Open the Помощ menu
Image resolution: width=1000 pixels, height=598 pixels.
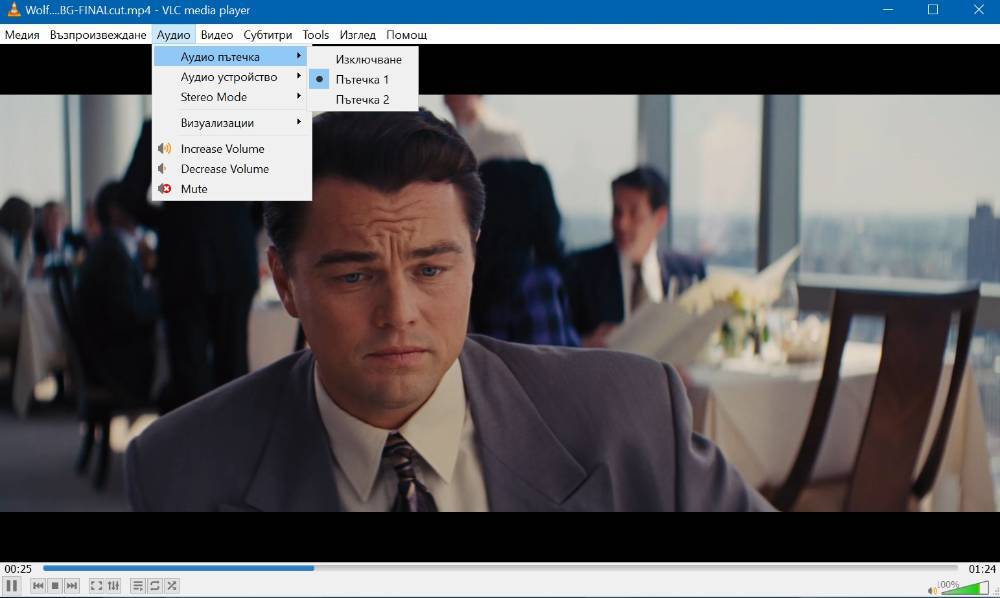[406, 35]
